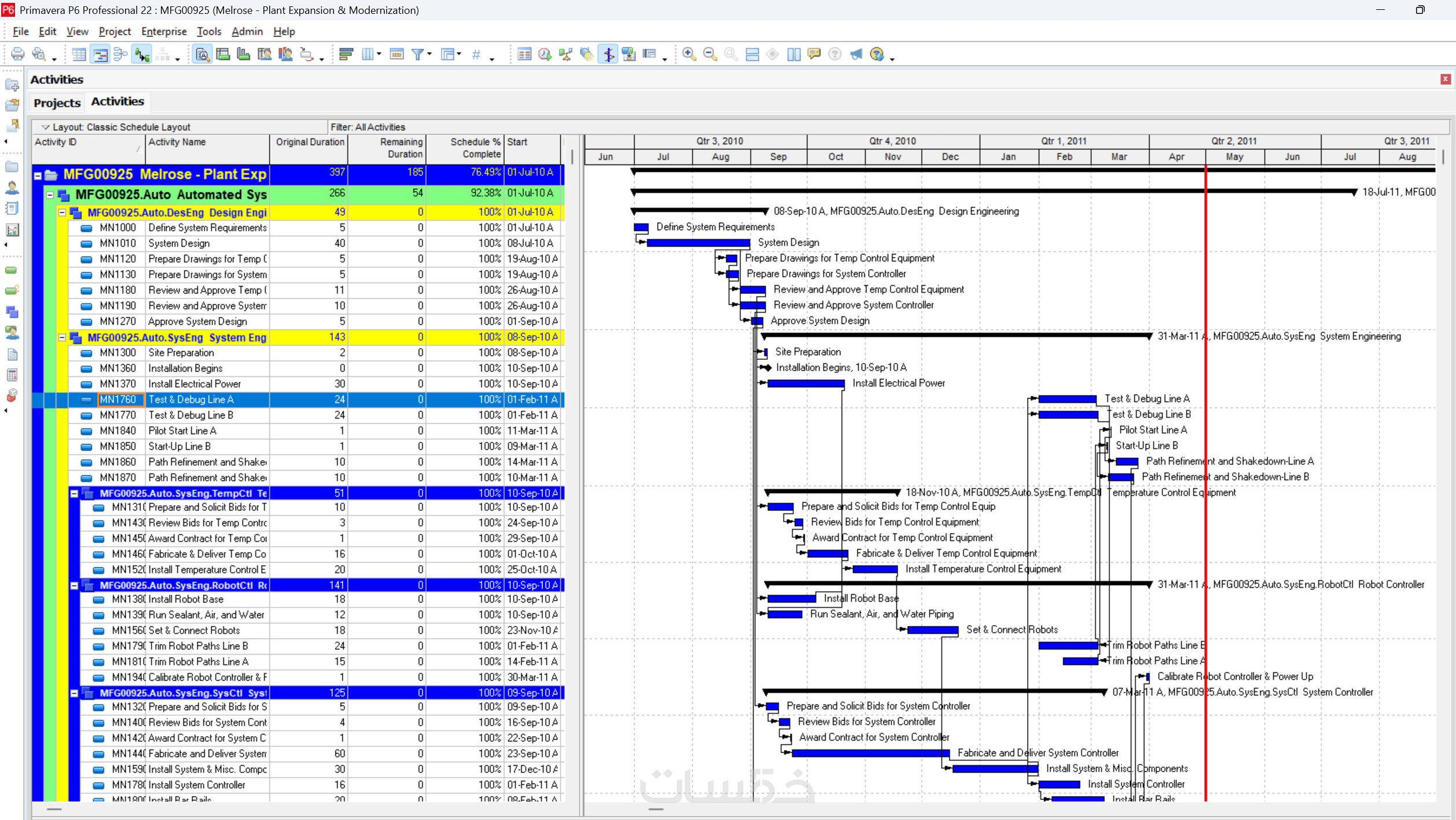
Task: Select the MN1010 System Design row
Action: point(298,244)
